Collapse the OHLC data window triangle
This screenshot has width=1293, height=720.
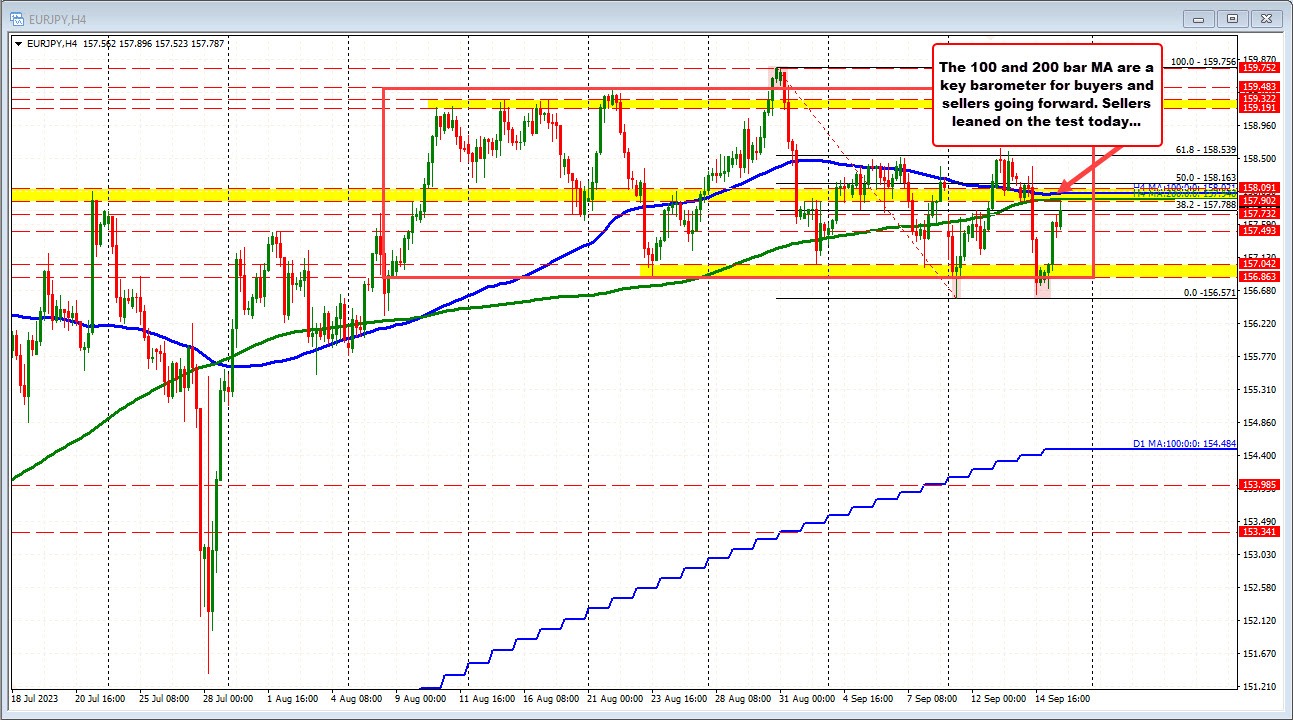point(16,43)
